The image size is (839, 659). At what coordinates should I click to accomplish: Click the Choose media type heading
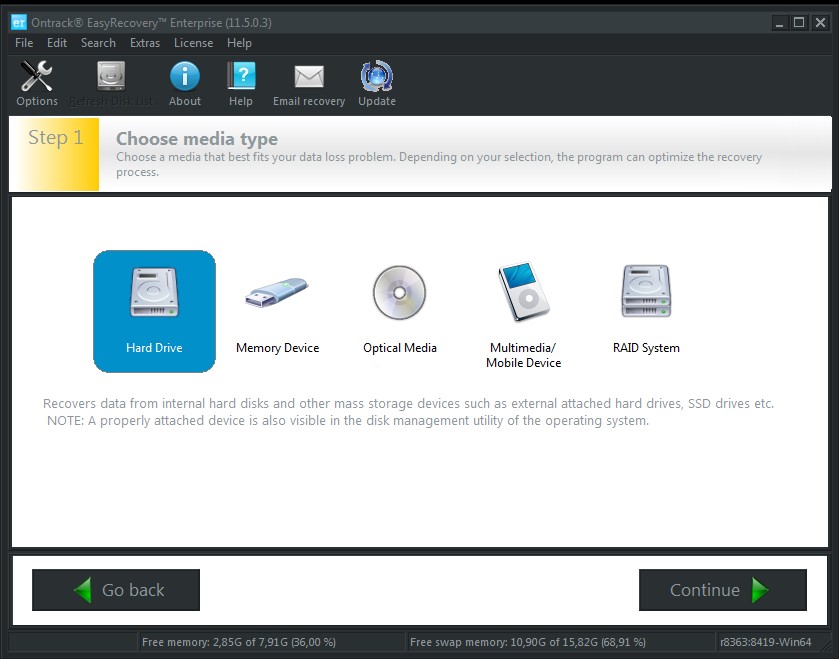(x=197, y=139)
